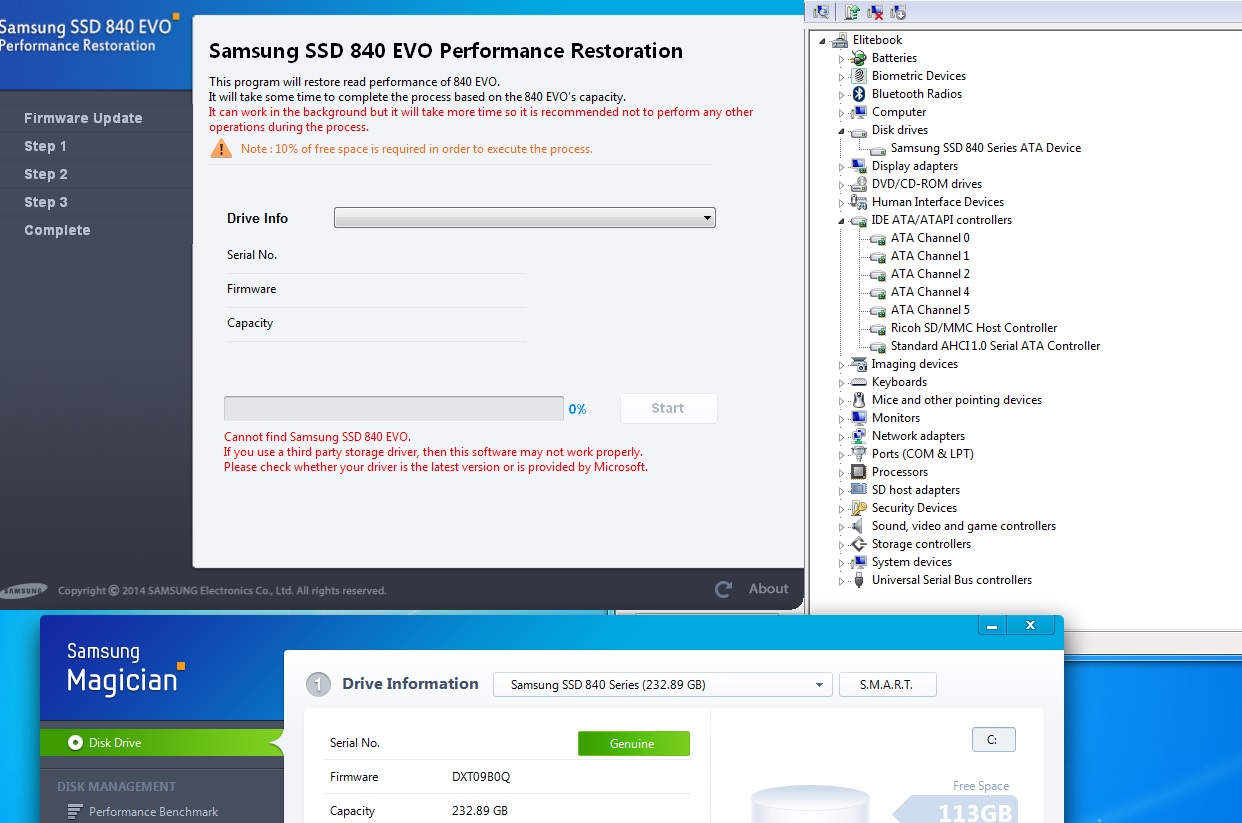
Task: Expand the Ports (COM & LPT) node
Action: coord(842,455)
